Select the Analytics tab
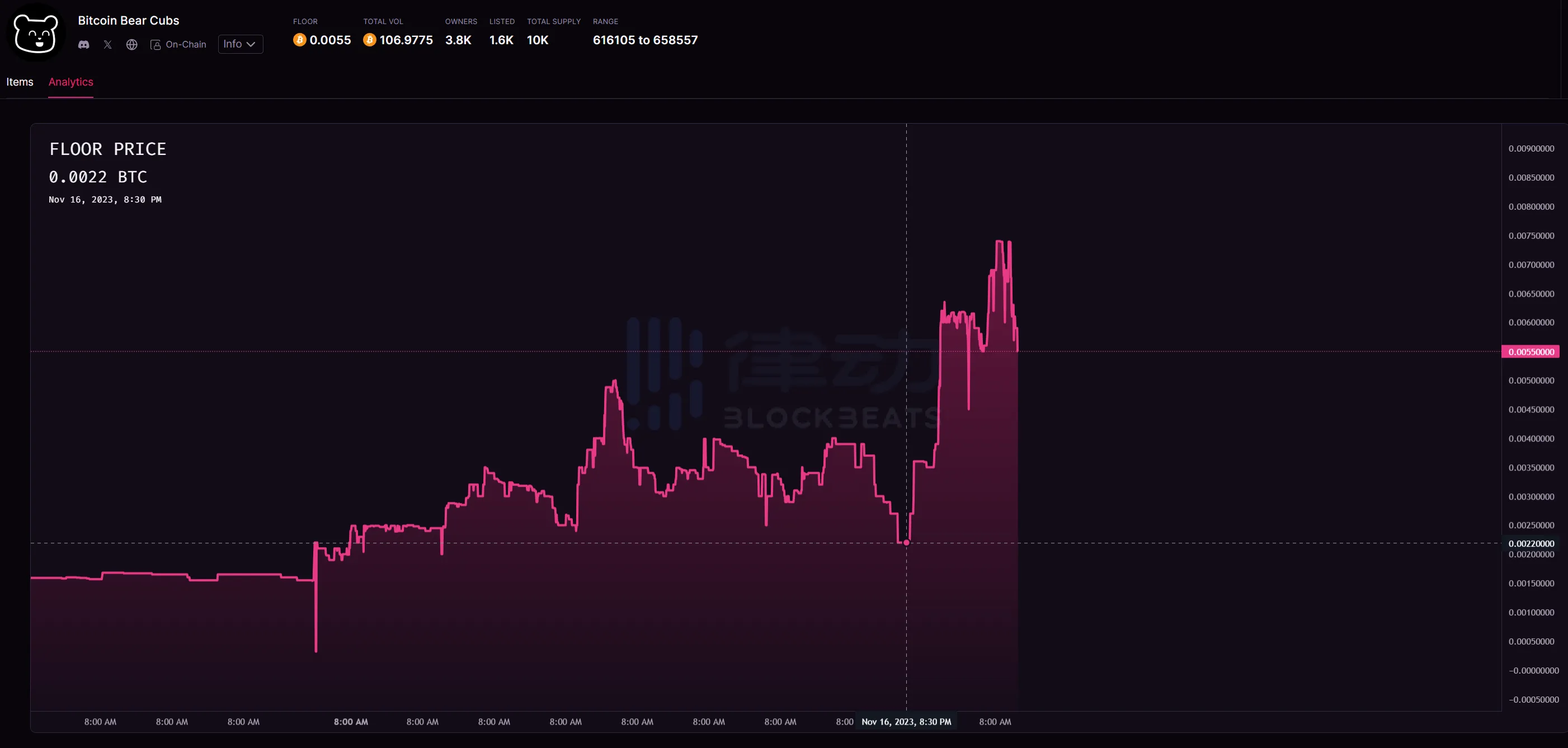The image size is (1568, 748). [x=70, y=82]
